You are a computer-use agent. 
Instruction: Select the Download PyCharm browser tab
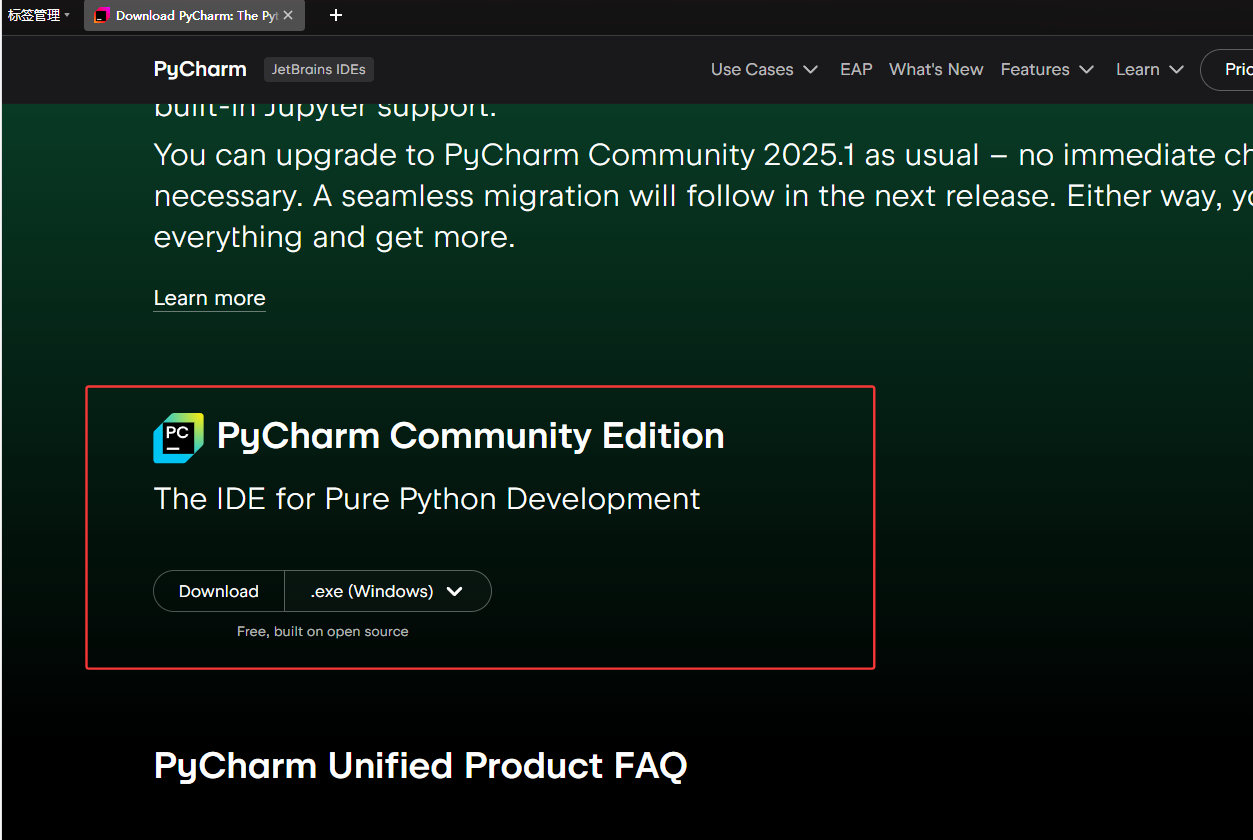pyautogui.click(x=195, y=16)
